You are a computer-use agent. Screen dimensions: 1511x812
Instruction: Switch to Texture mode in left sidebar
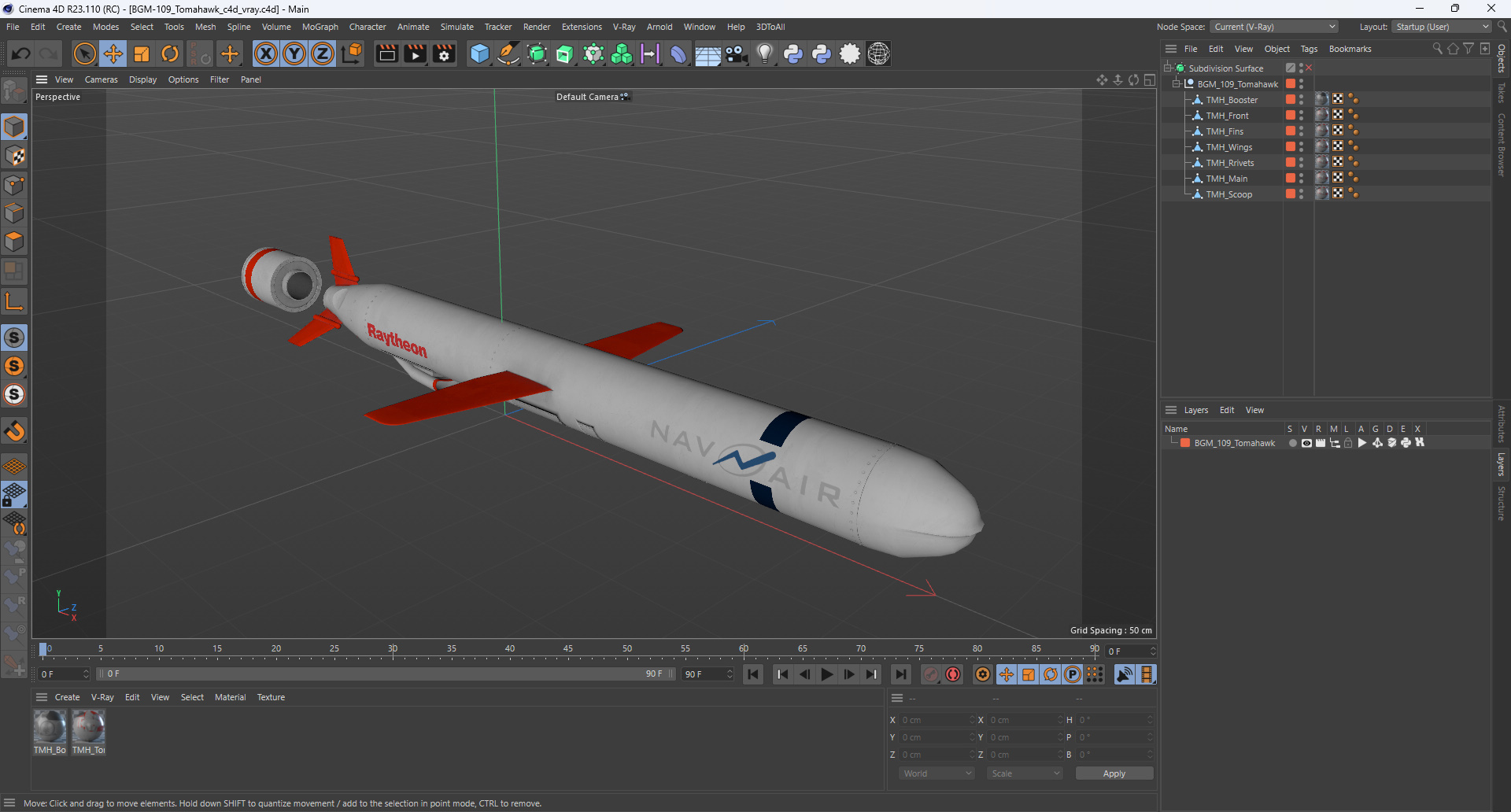point(14,156)
